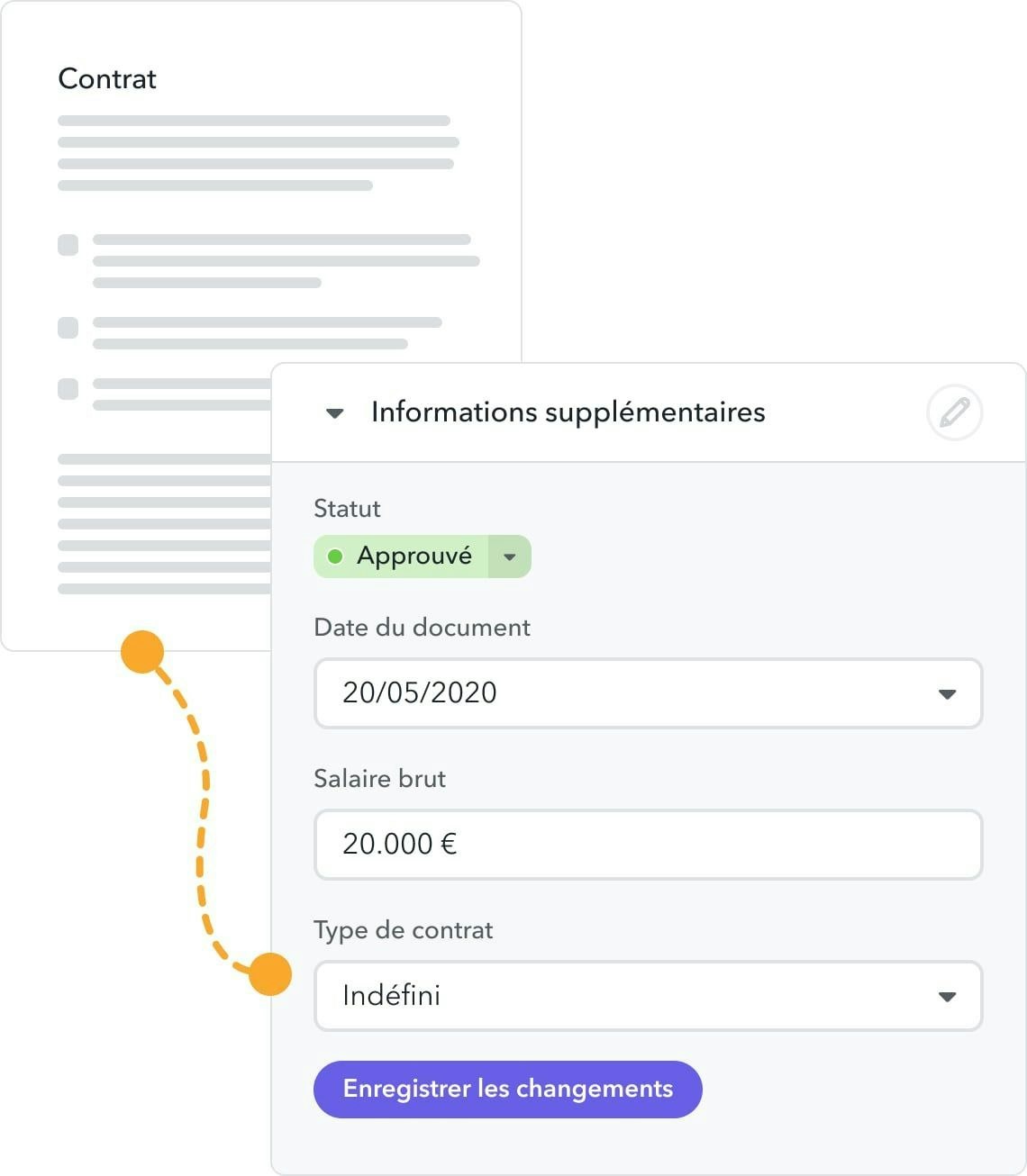Open the Type de contrat dropdown arrow

click(x=947, y=997)
